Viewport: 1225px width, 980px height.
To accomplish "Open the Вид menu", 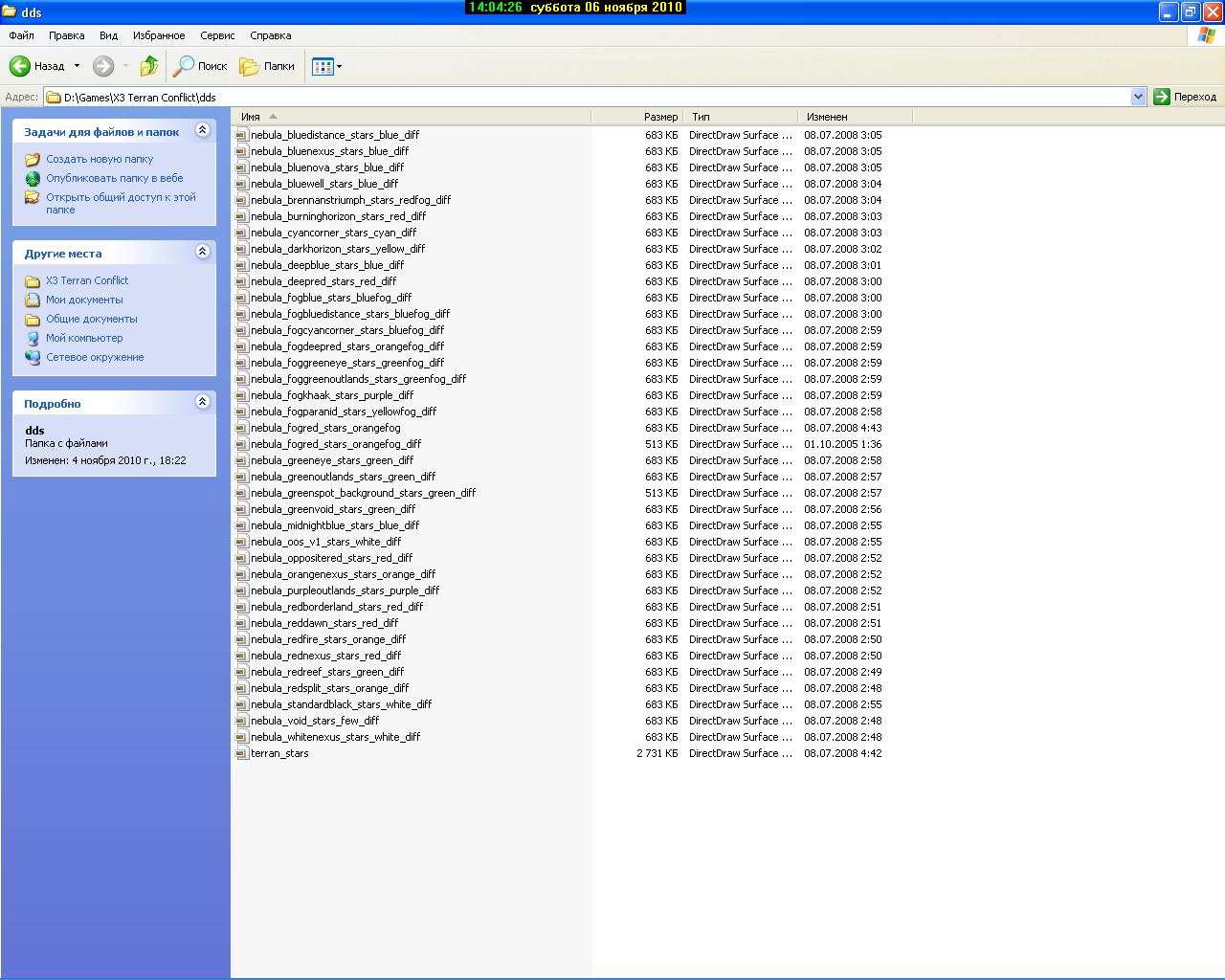I will coord(108,35).
